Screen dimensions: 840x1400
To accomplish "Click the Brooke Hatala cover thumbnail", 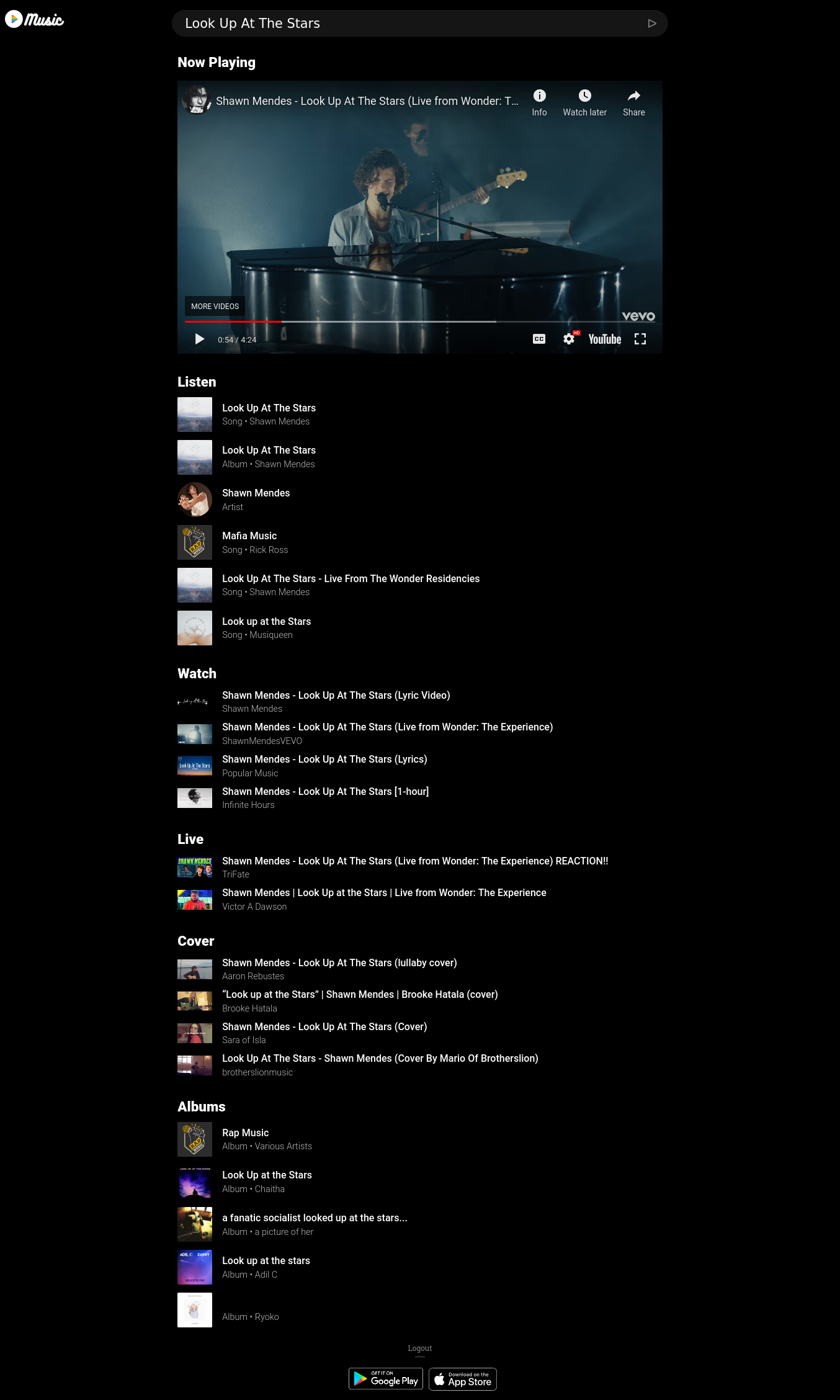I will pos(195,1002).
